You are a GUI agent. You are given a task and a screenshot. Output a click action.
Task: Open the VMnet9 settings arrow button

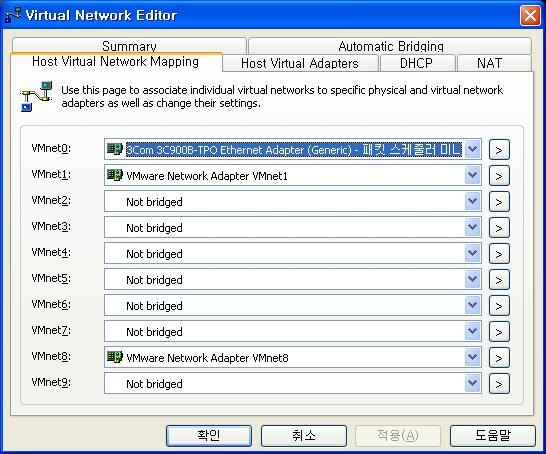[x=499, y=384]
